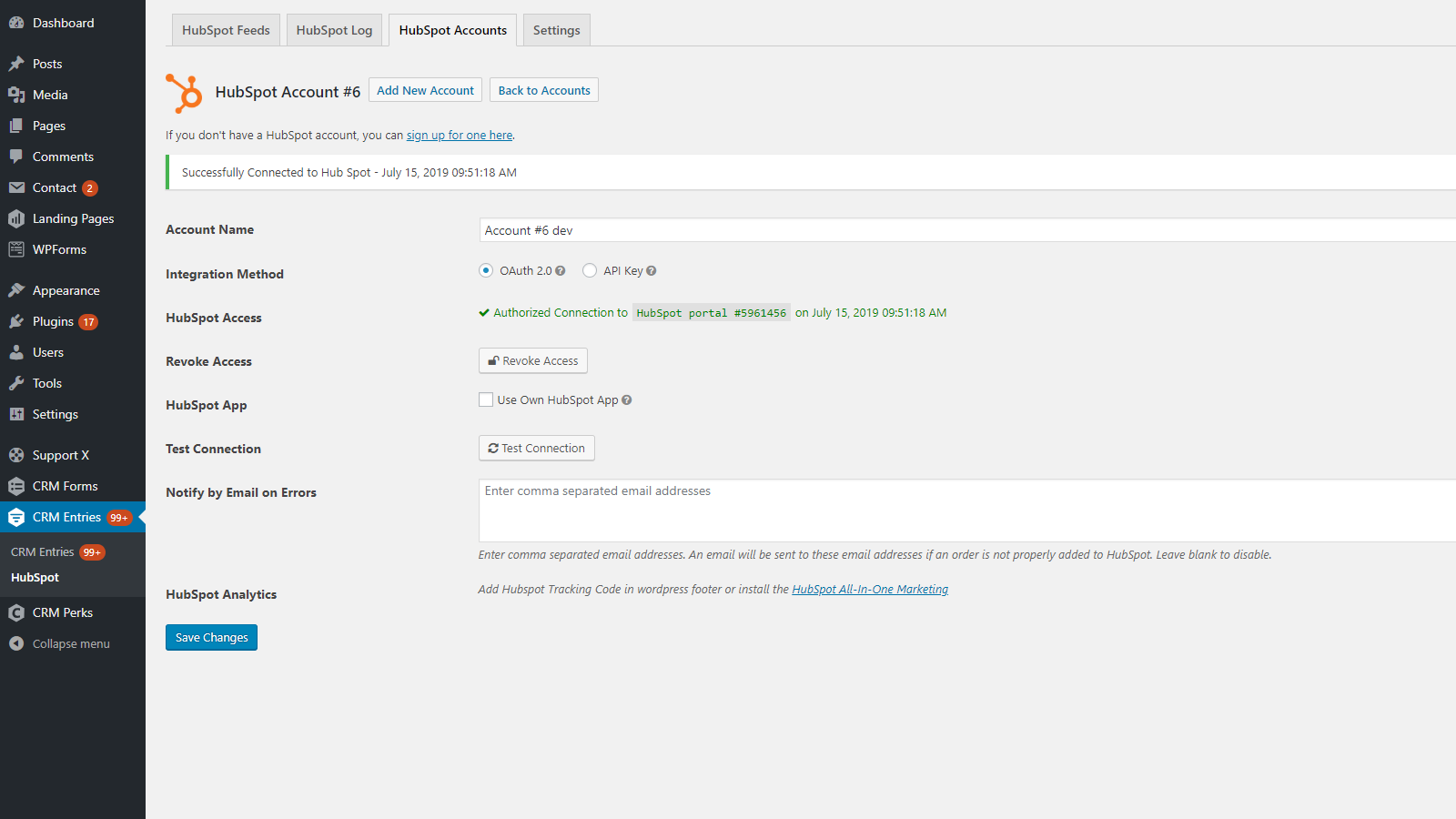Screen dimensions: 1456x819
Task: Click Back to Accounts button
Action: [544, 90]
